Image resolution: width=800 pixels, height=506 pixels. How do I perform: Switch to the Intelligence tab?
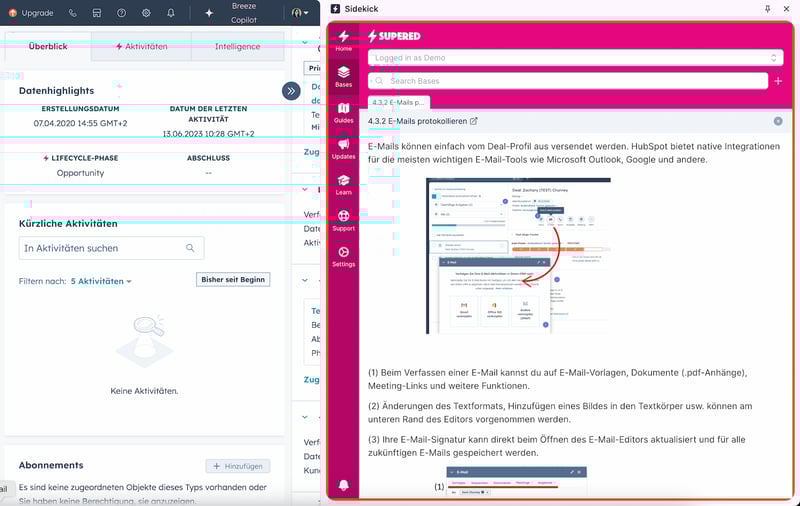click(237, 46)
